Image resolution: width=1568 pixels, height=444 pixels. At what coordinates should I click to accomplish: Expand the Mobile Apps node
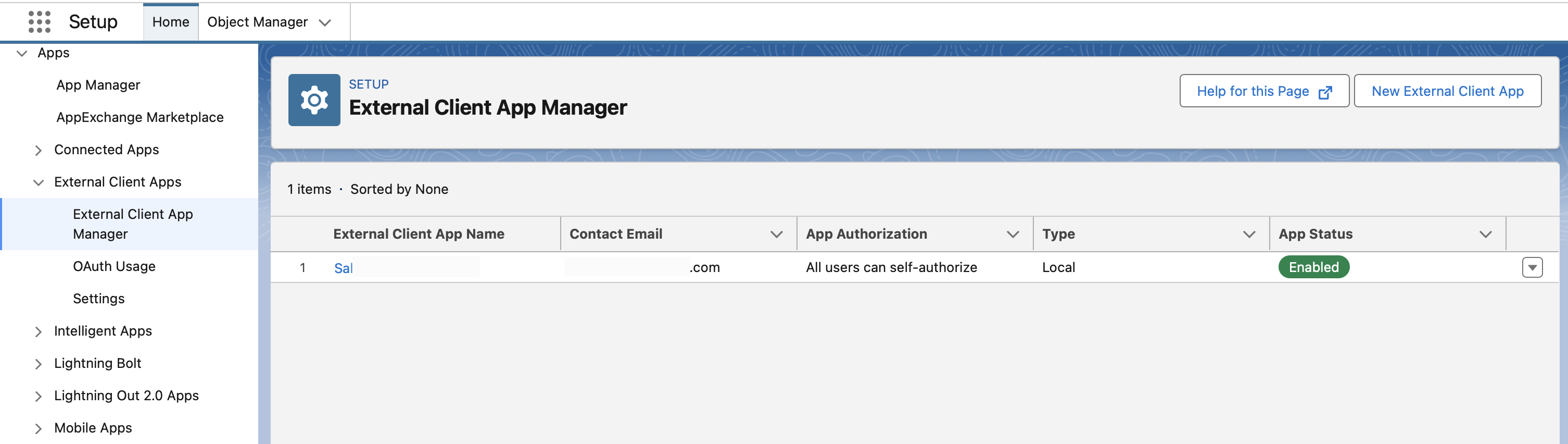39,429
